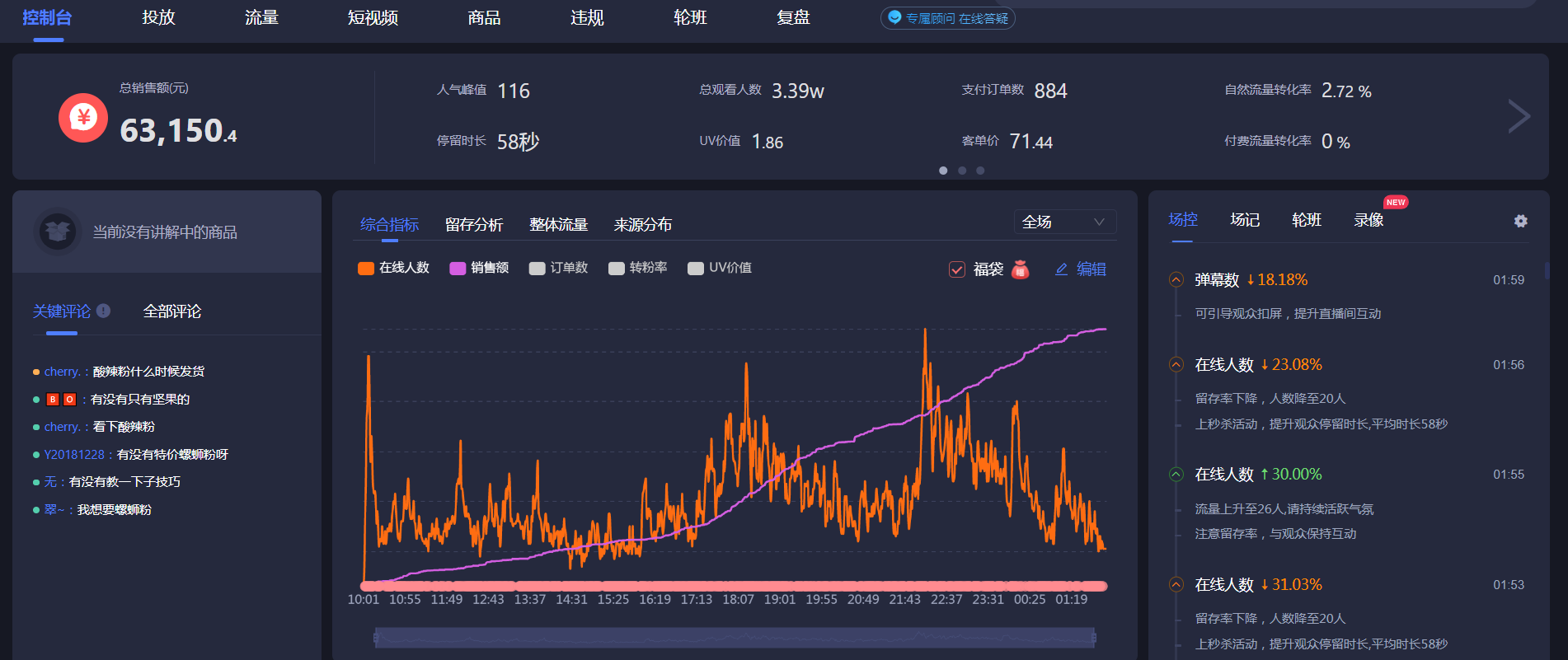Switch to the 来源分布 chart tab

click(643, 225)
